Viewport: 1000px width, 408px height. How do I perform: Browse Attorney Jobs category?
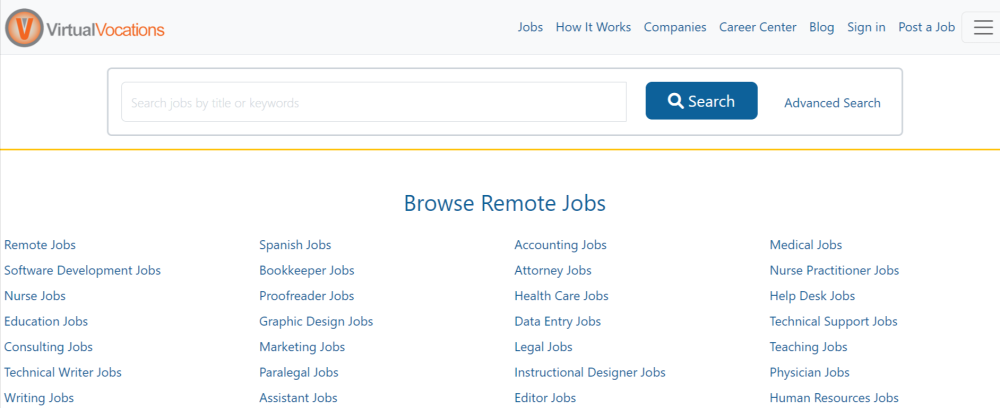553,270
